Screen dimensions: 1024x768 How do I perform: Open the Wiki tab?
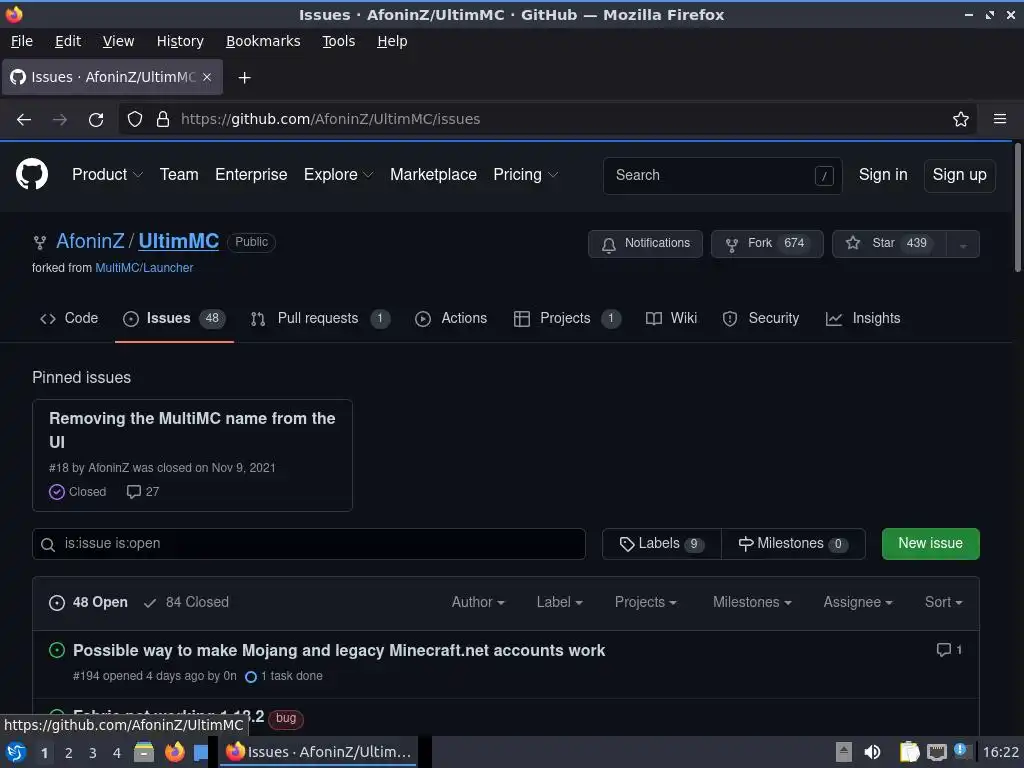point(671,319)
